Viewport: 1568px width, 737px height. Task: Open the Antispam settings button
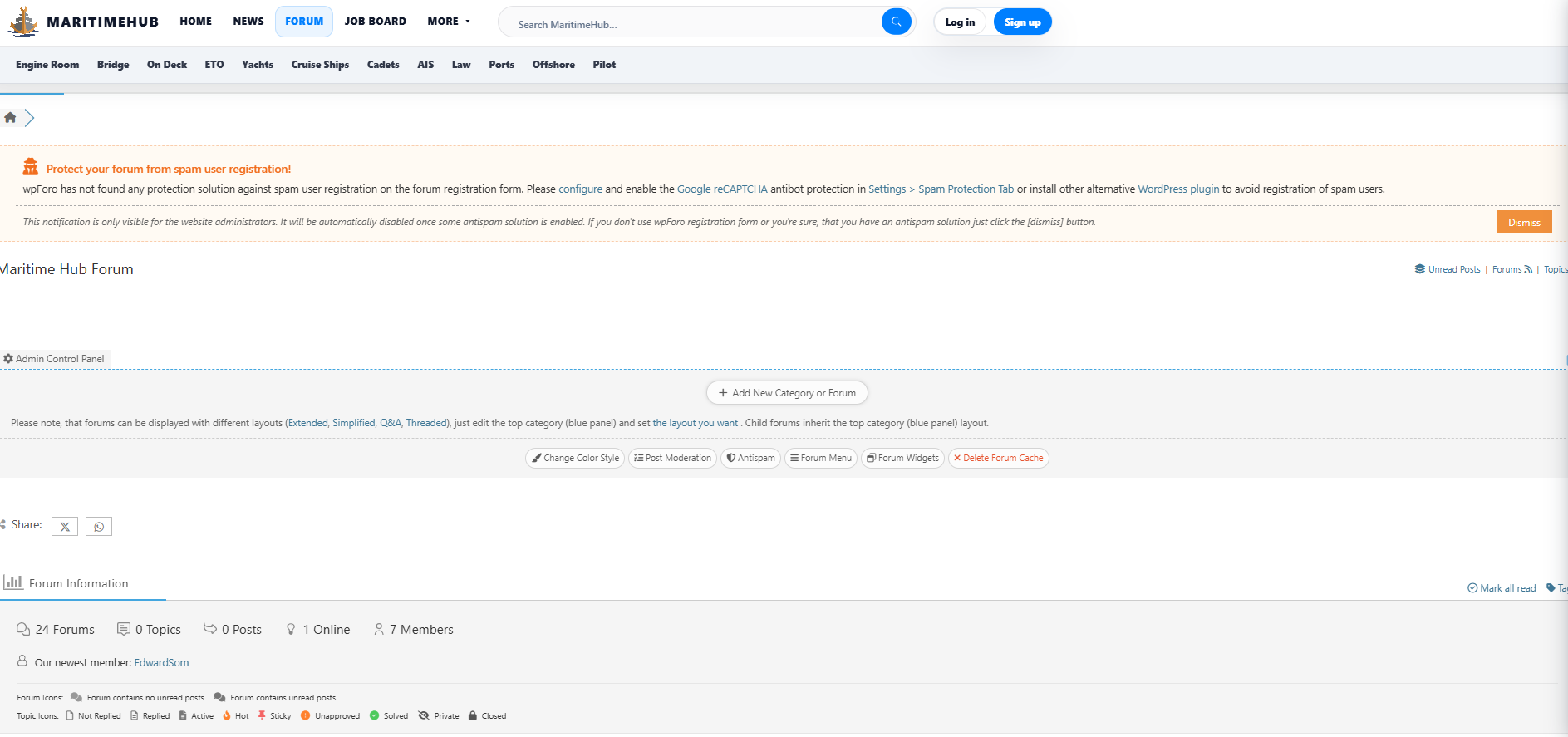(750, 459)
